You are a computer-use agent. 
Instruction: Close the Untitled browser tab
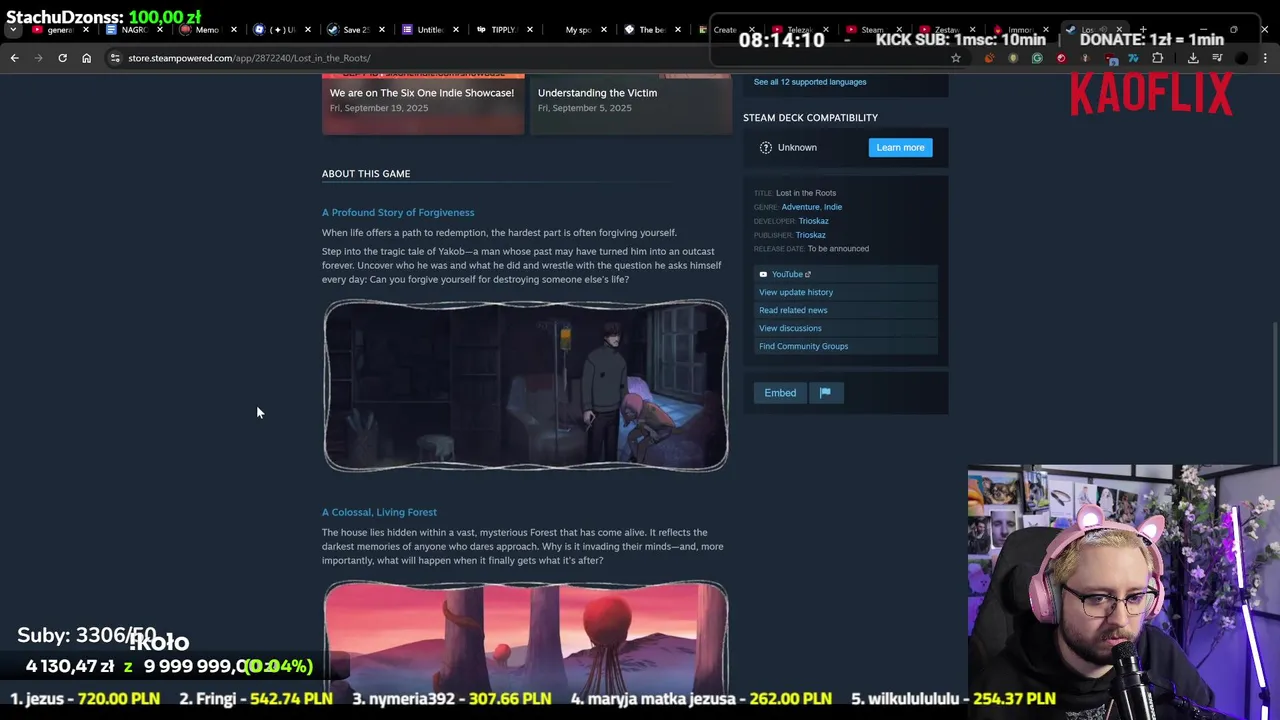click(x=456, y=30)
